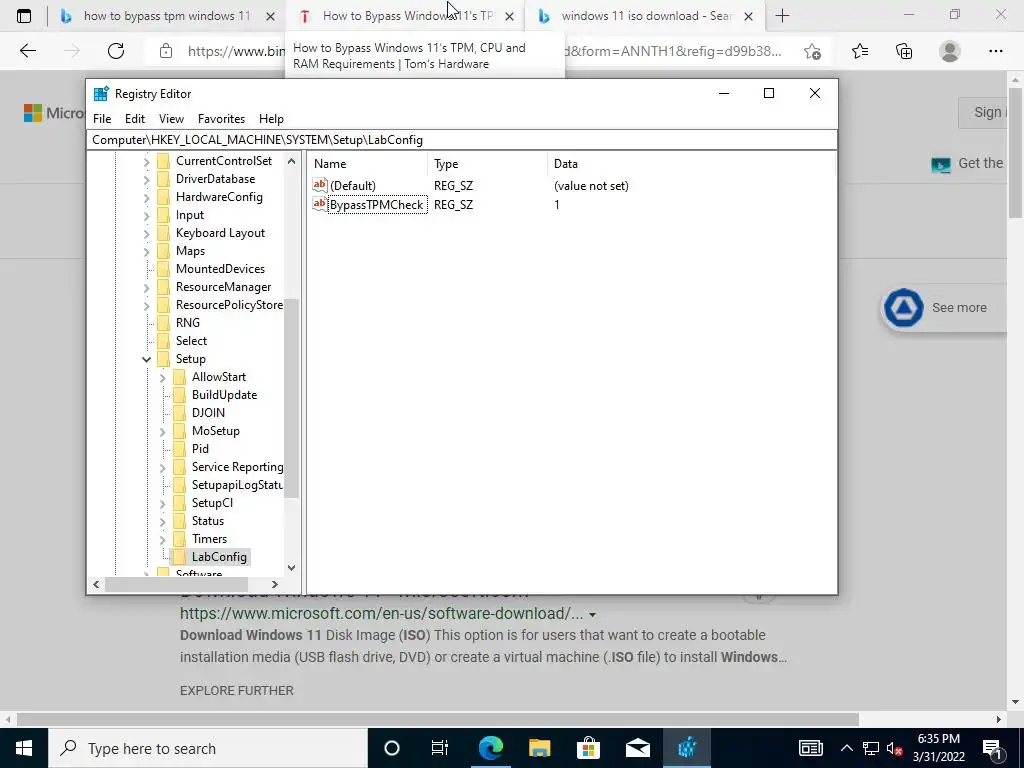This screenshot has height=768, width=1024.
Task: Switch to 'windows 11 iso download' tab
Action: [647, 16]
